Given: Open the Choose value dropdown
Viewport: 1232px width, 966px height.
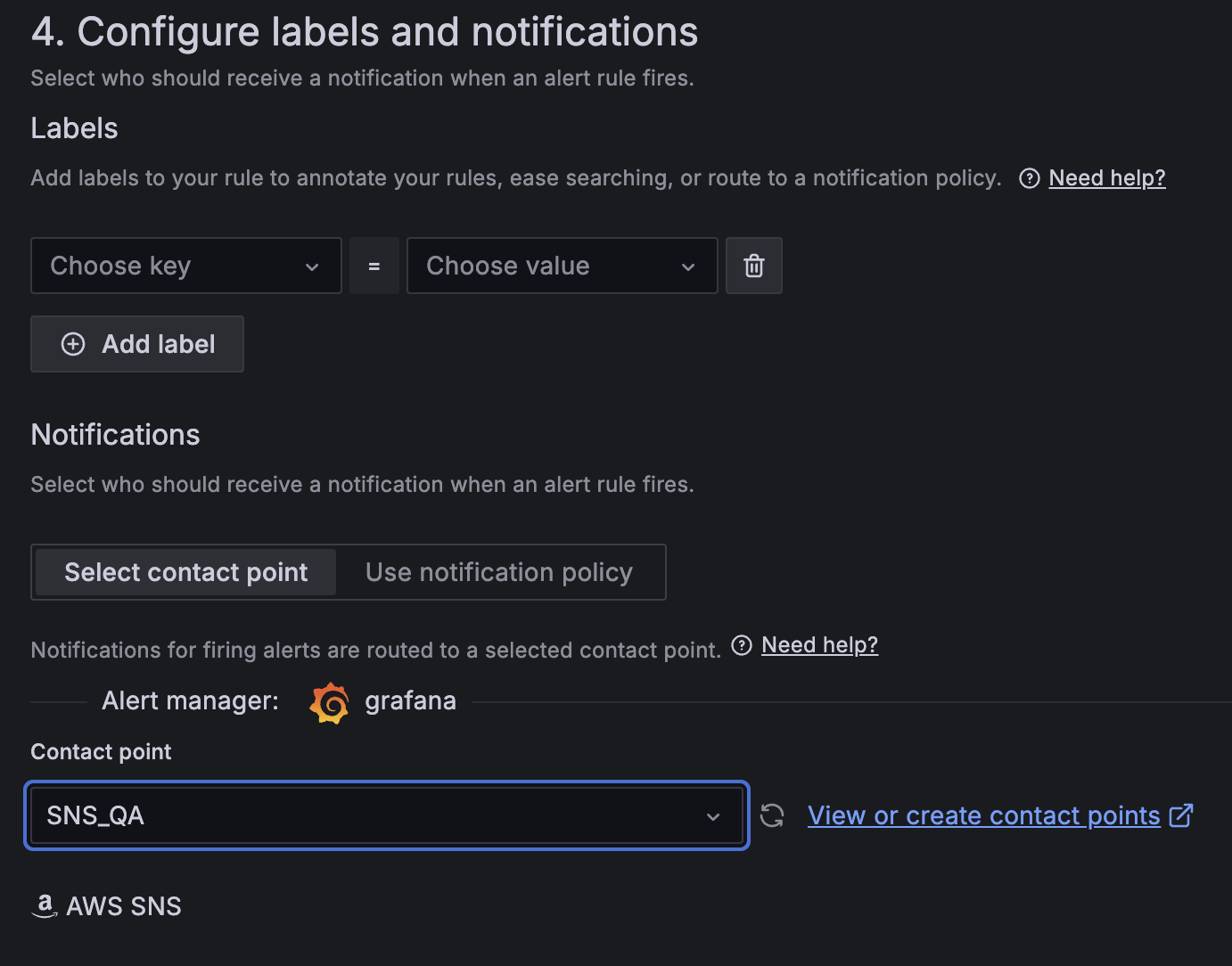Looking at the screenshot, I should (562, 266).
